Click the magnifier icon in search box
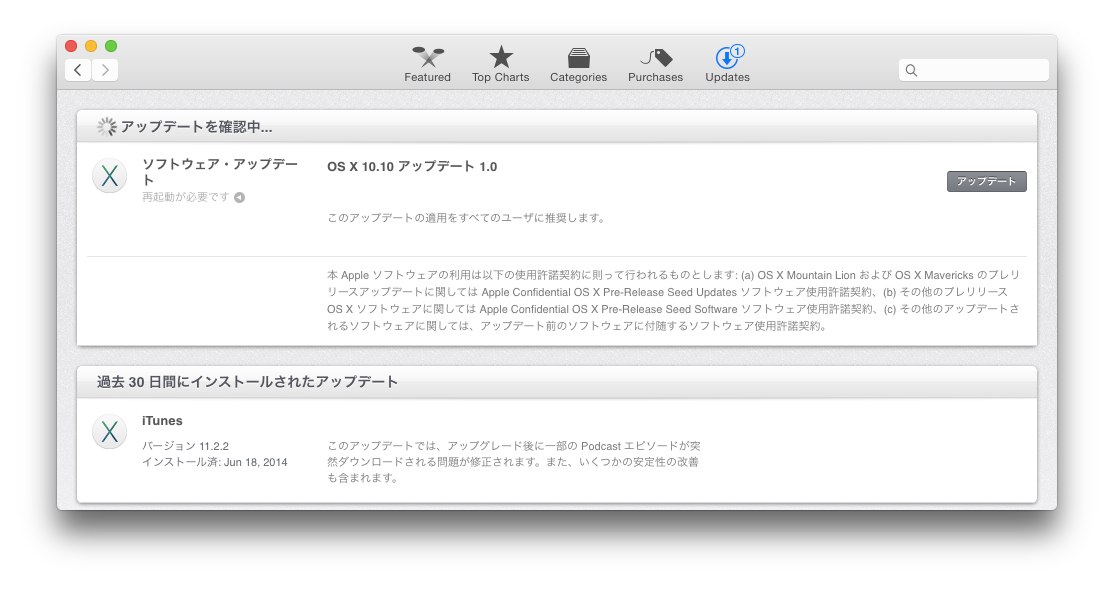This screenshot has width=1114, height=589. 912,70
